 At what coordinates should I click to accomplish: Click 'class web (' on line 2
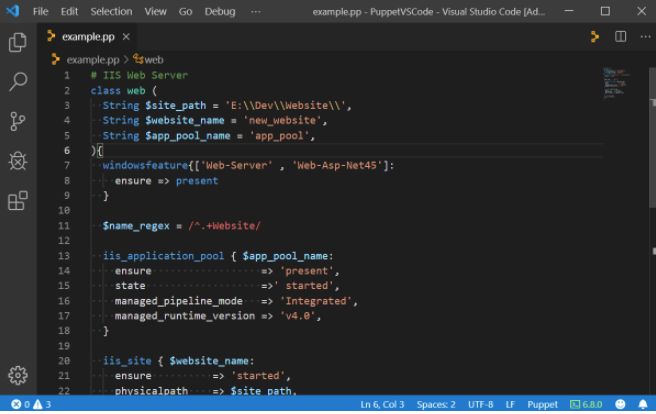click(x=123, y=90)
